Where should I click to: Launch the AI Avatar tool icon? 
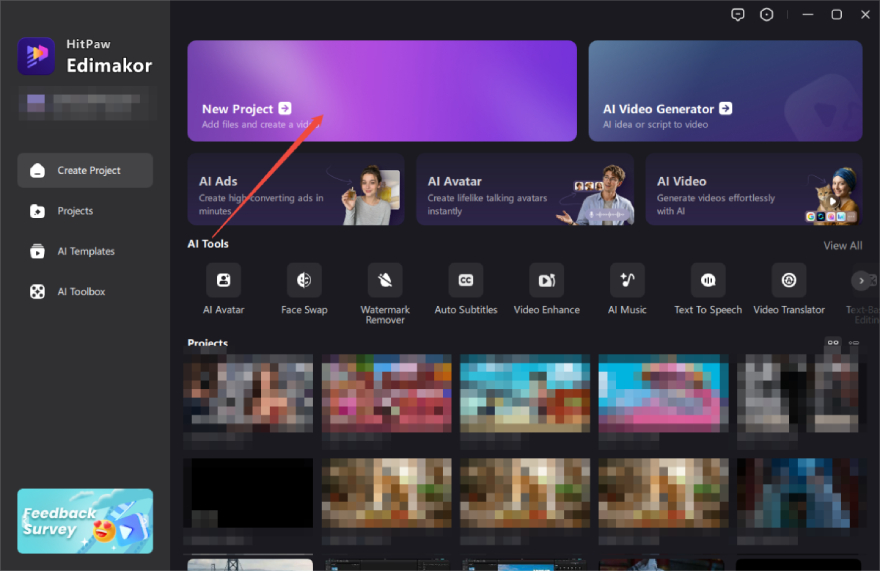pos(223,280)
